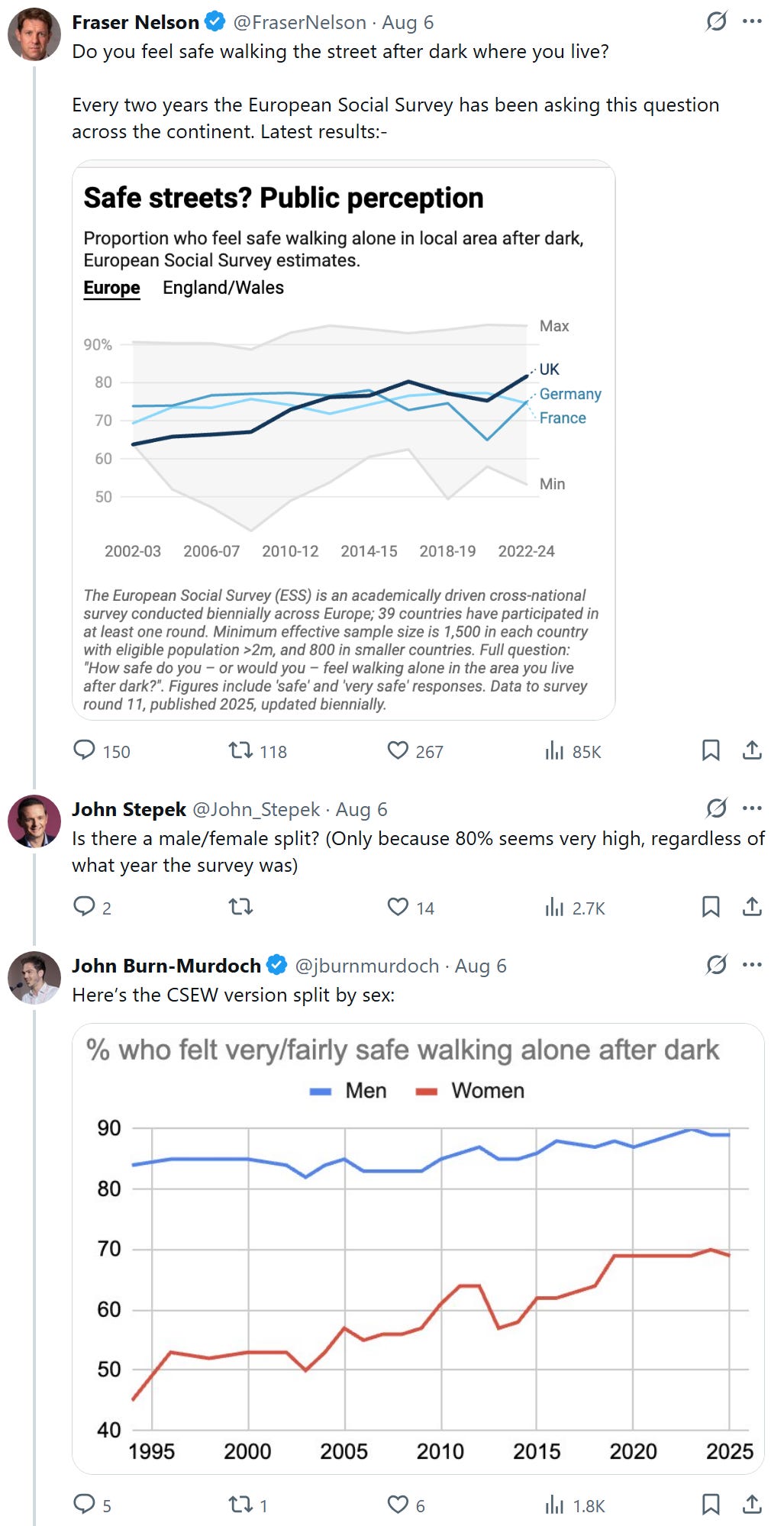Viewport: 784px width, 1526px height.
Task: Reply to Fraser Nelson's tweet
Action: point(84,750)
